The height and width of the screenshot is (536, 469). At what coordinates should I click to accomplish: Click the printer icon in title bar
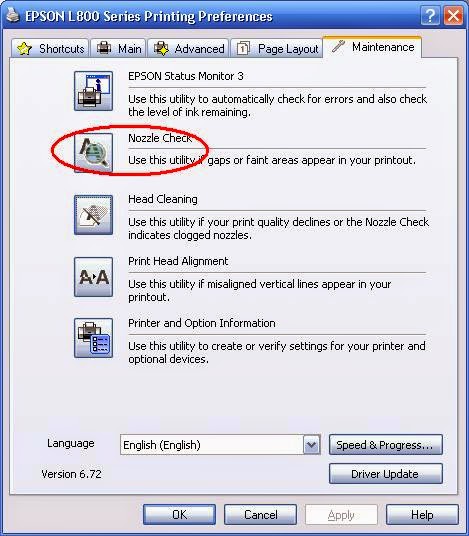pos(13,15)
